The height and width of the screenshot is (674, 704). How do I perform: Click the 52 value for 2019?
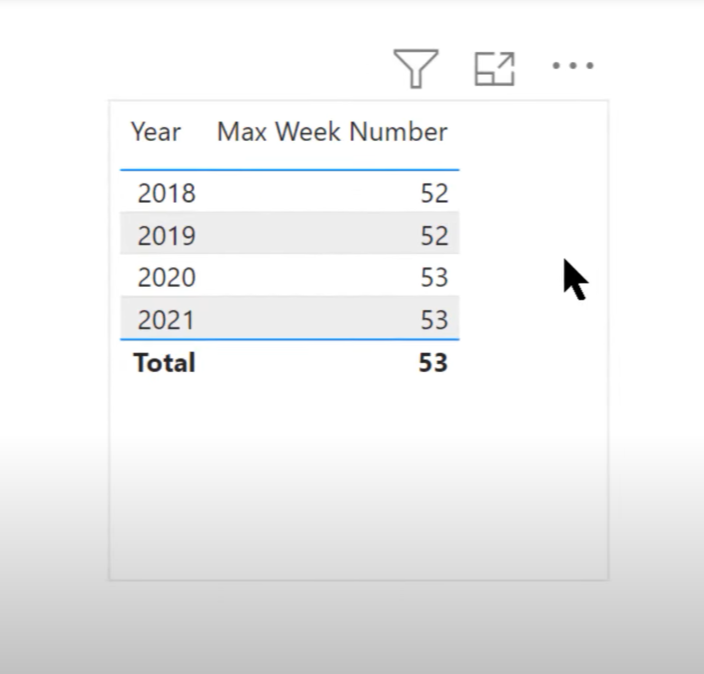434,235
